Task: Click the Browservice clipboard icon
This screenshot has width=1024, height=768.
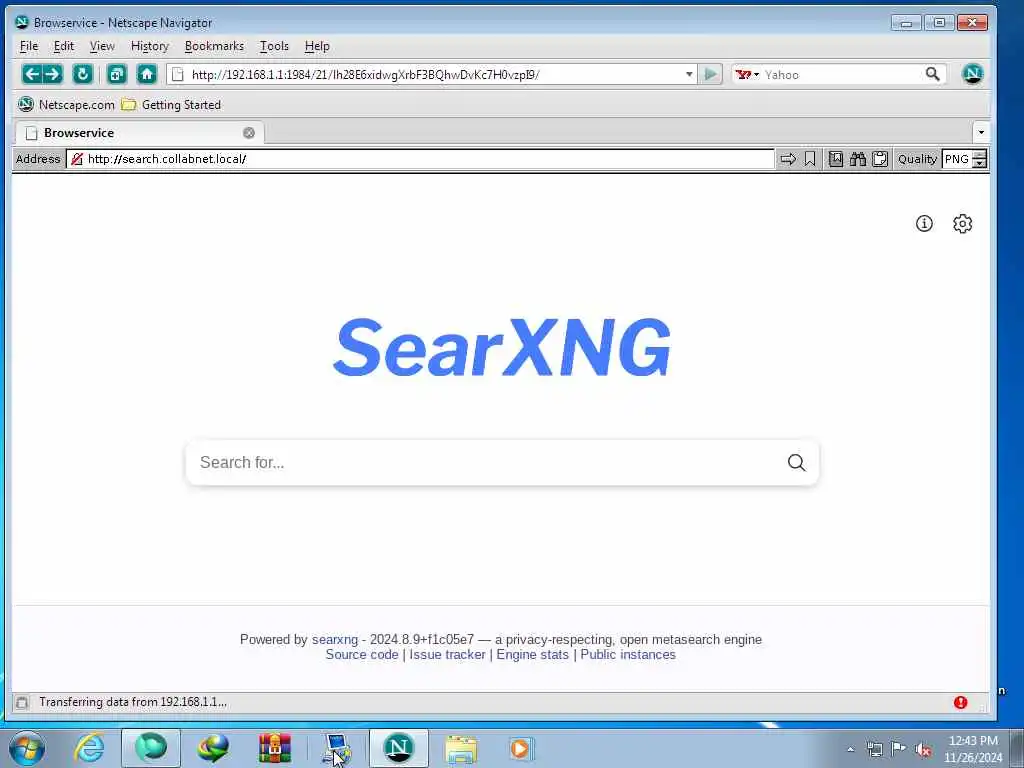Action: pos(880,159)
